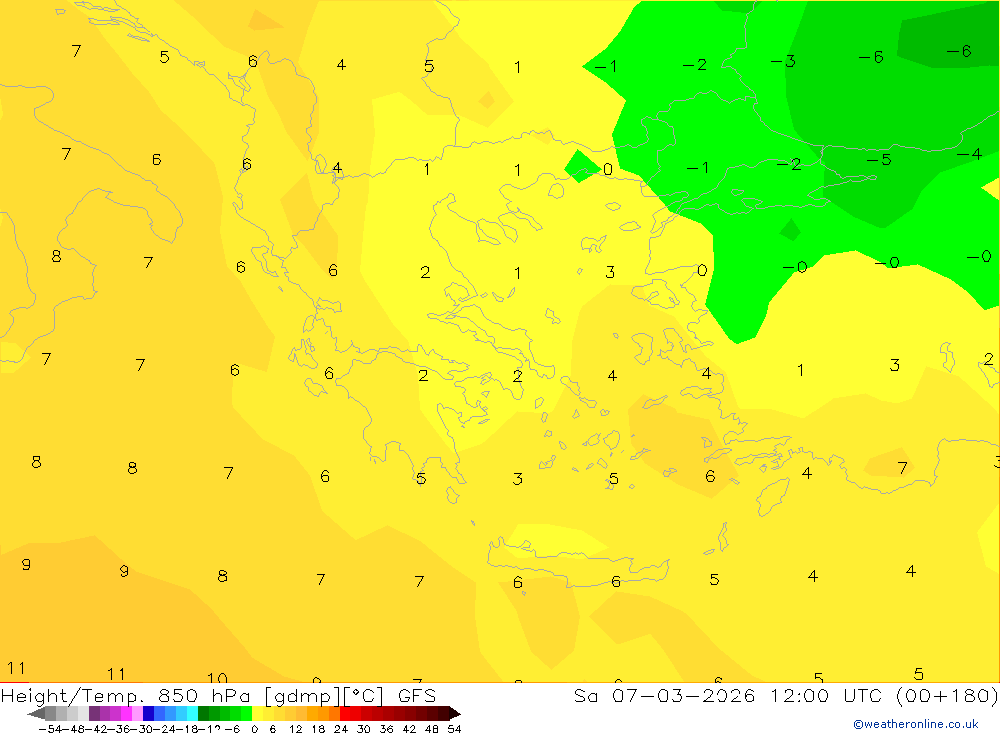The width and height of the screenshot is (1000, 733).
Task: Open the weatheronline.co.uk copyright link
Action: pos(915,724)
